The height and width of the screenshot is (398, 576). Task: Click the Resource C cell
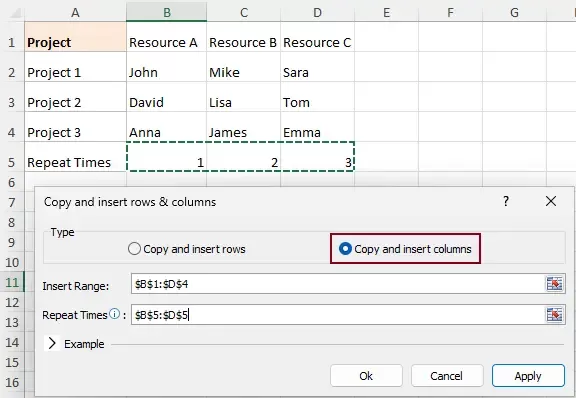[317, 37]
